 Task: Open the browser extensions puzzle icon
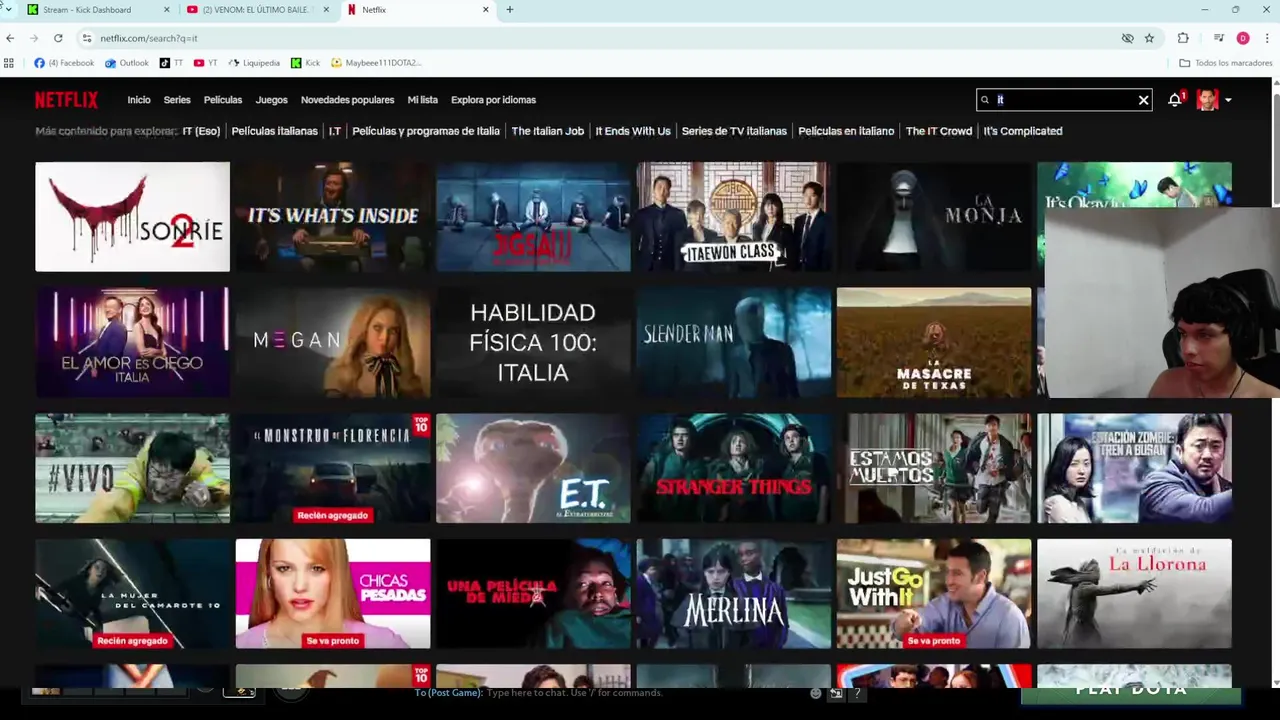[x=1183, y=38]
